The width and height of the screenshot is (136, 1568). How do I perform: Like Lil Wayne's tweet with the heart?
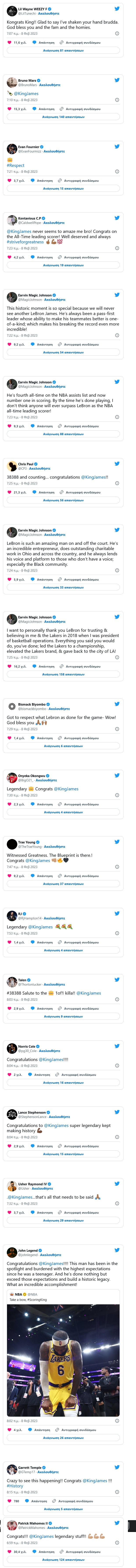[x=9, y=43]
